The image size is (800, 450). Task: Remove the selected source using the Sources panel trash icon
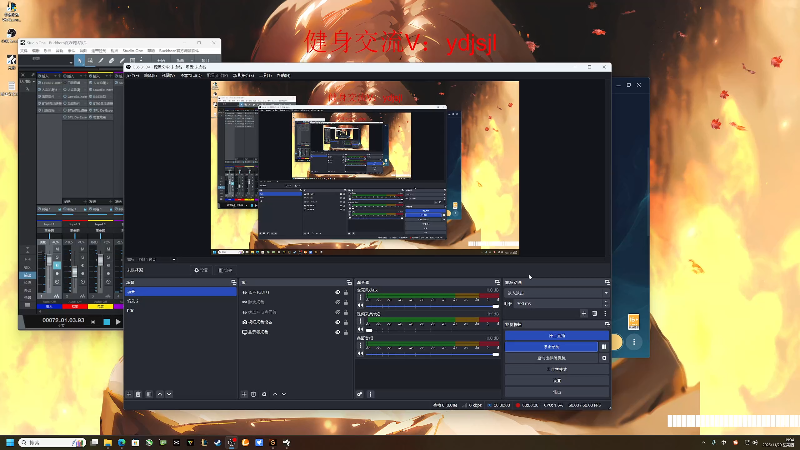click(x=254, y=394)
